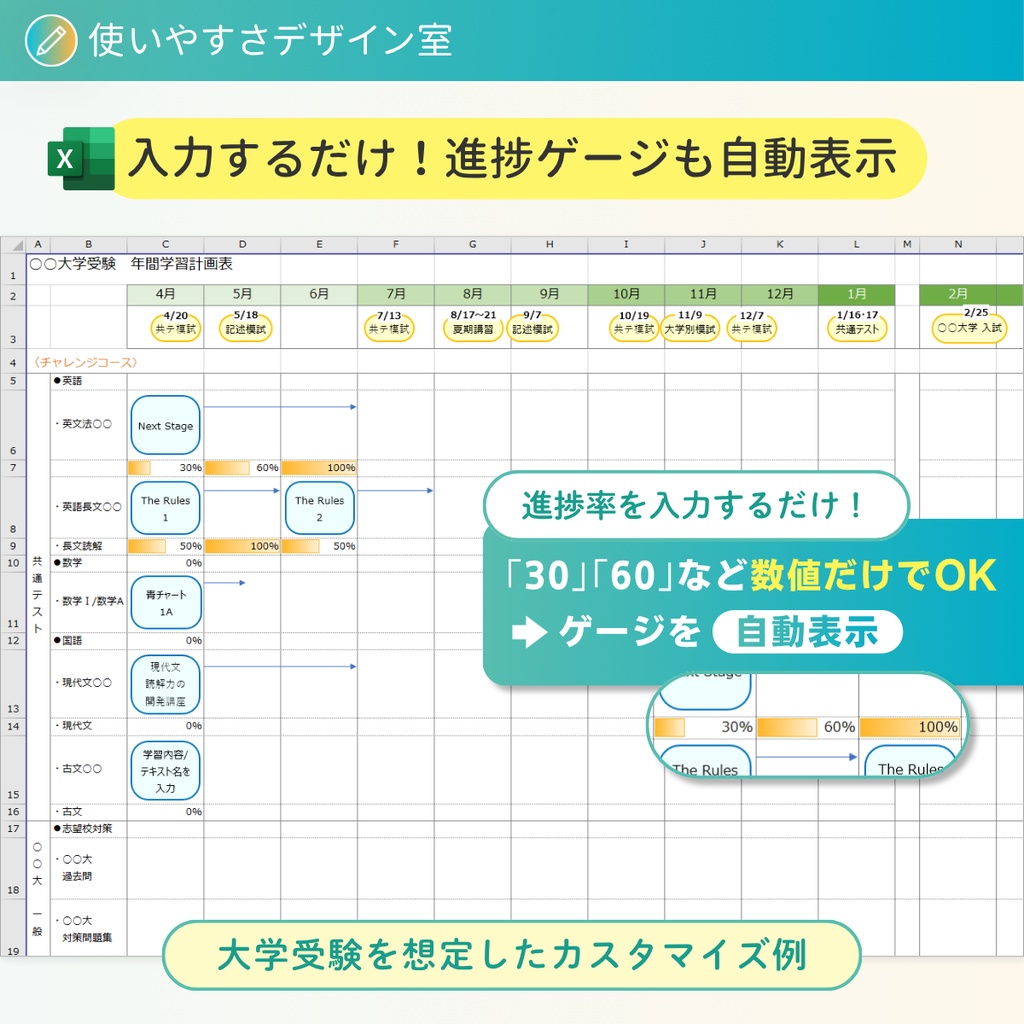Image resolution: width=1024 pixels, height=1024 pixels.
Task: Click the ・古文○○ cell
Action: [89, 769]
